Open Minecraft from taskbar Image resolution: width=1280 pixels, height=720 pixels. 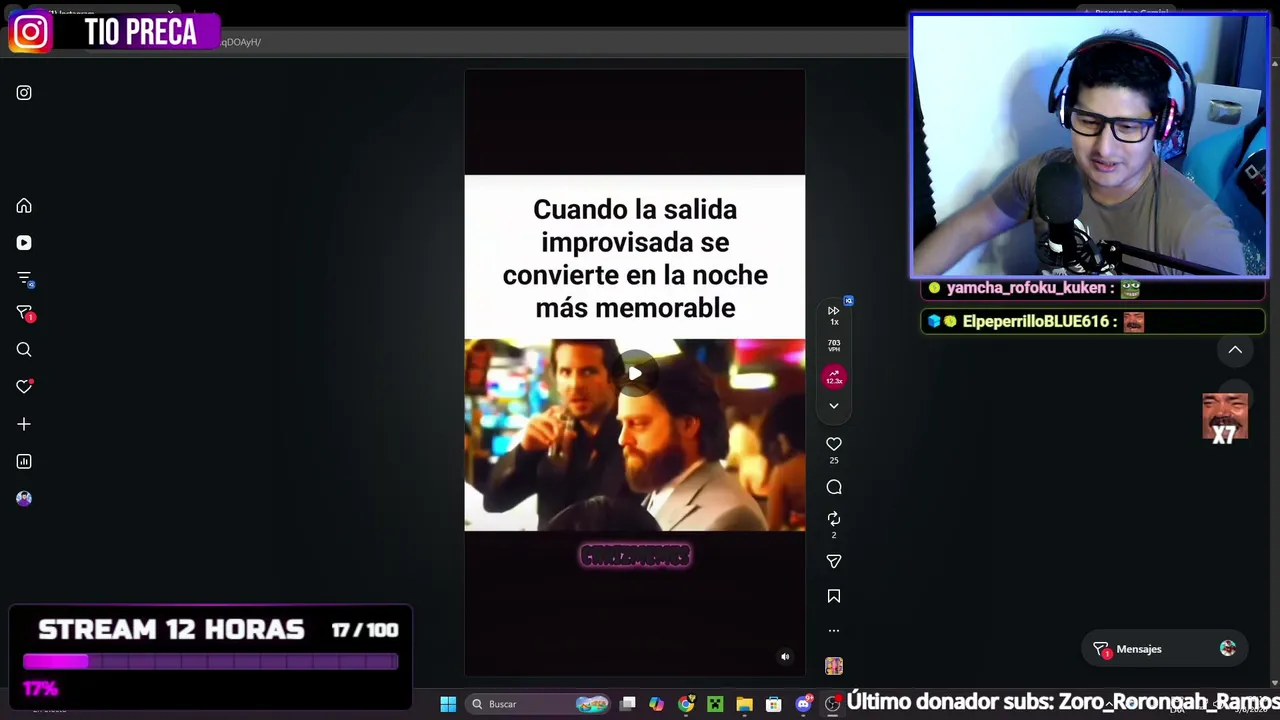click(x=715, y=704)
